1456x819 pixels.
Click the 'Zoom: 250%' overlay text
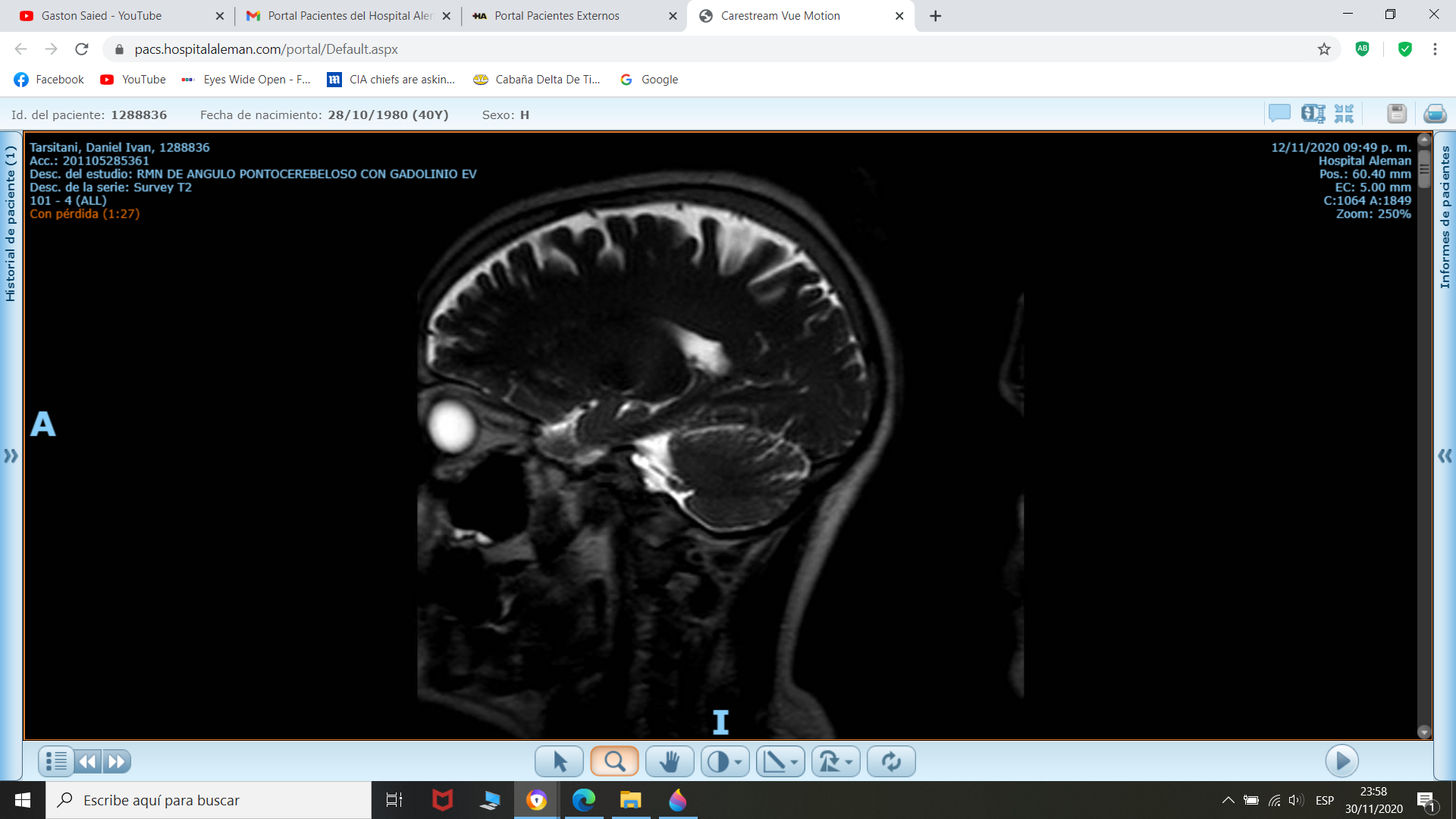(x=1373, y=214)
